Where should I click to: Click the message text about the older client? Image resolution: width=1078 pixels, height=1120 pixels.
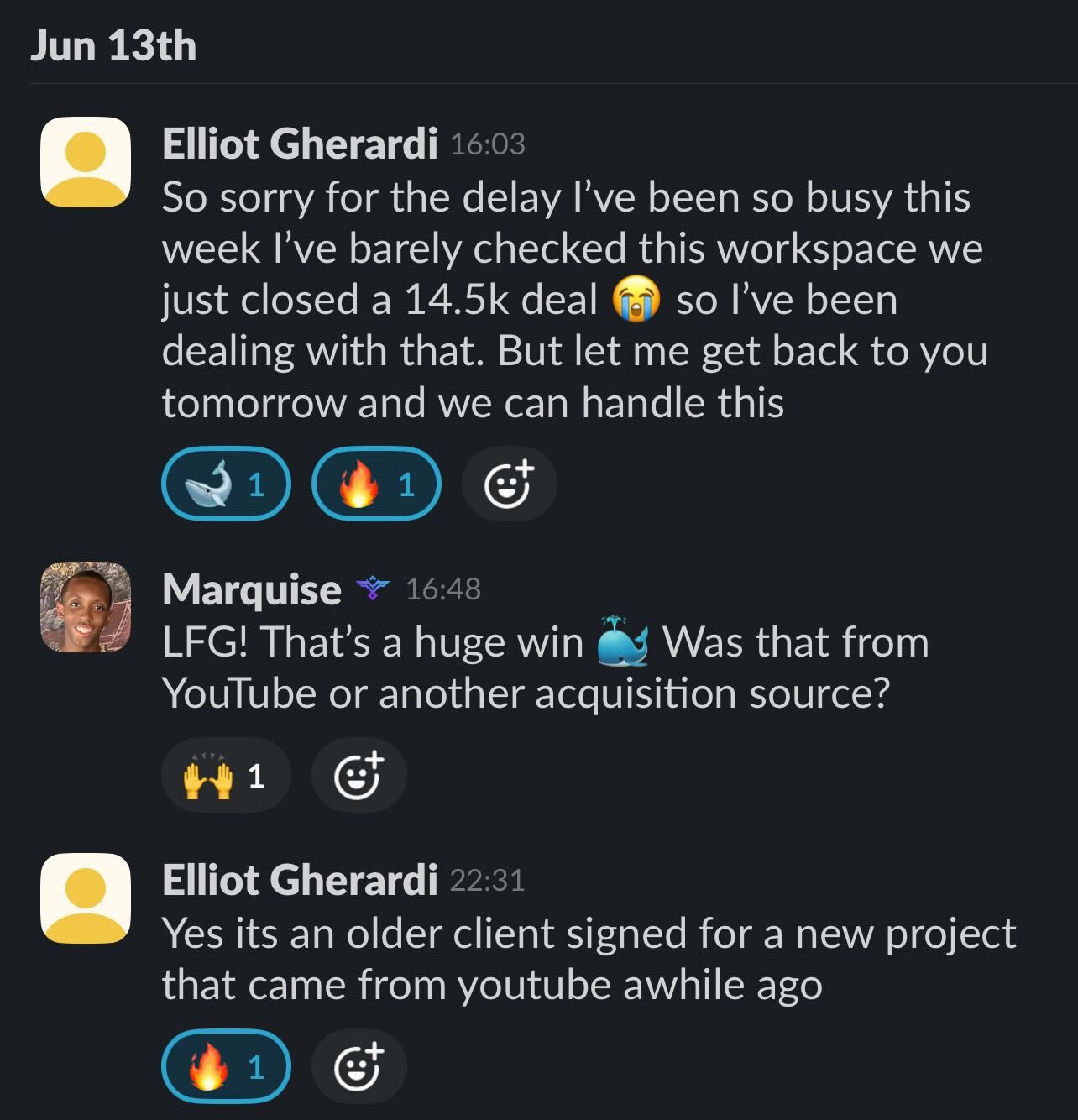588,959
